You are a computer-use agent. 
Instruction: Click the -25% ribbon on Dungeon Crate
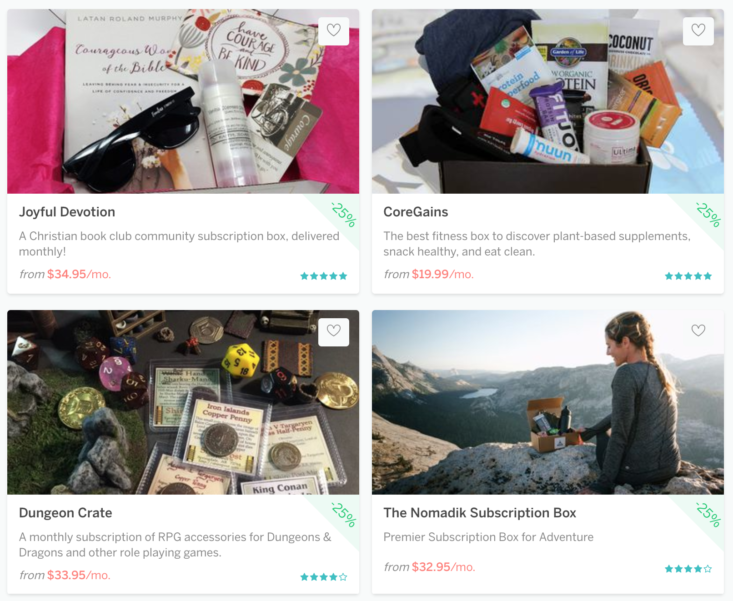tap(344, 515)
